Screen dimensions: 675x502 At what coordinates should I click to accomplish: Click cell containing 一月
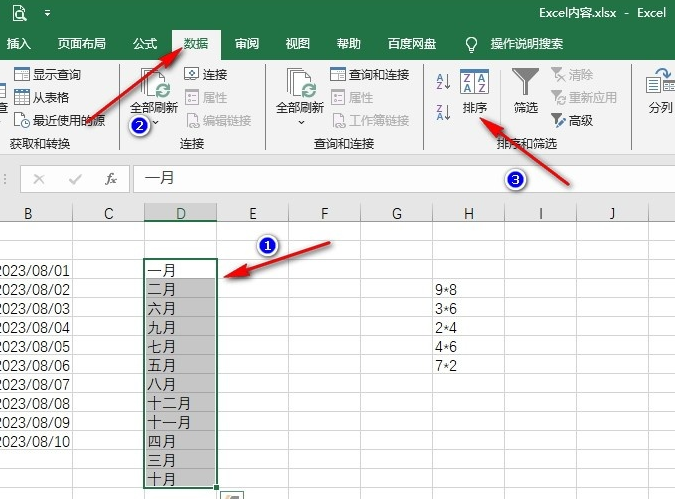pyautogui.click(x=180, y=270)
